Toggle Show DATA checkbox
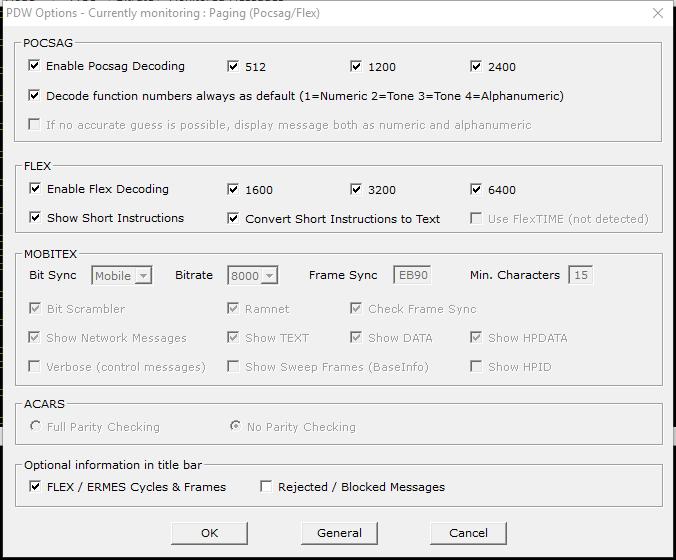 click(356, 337)
